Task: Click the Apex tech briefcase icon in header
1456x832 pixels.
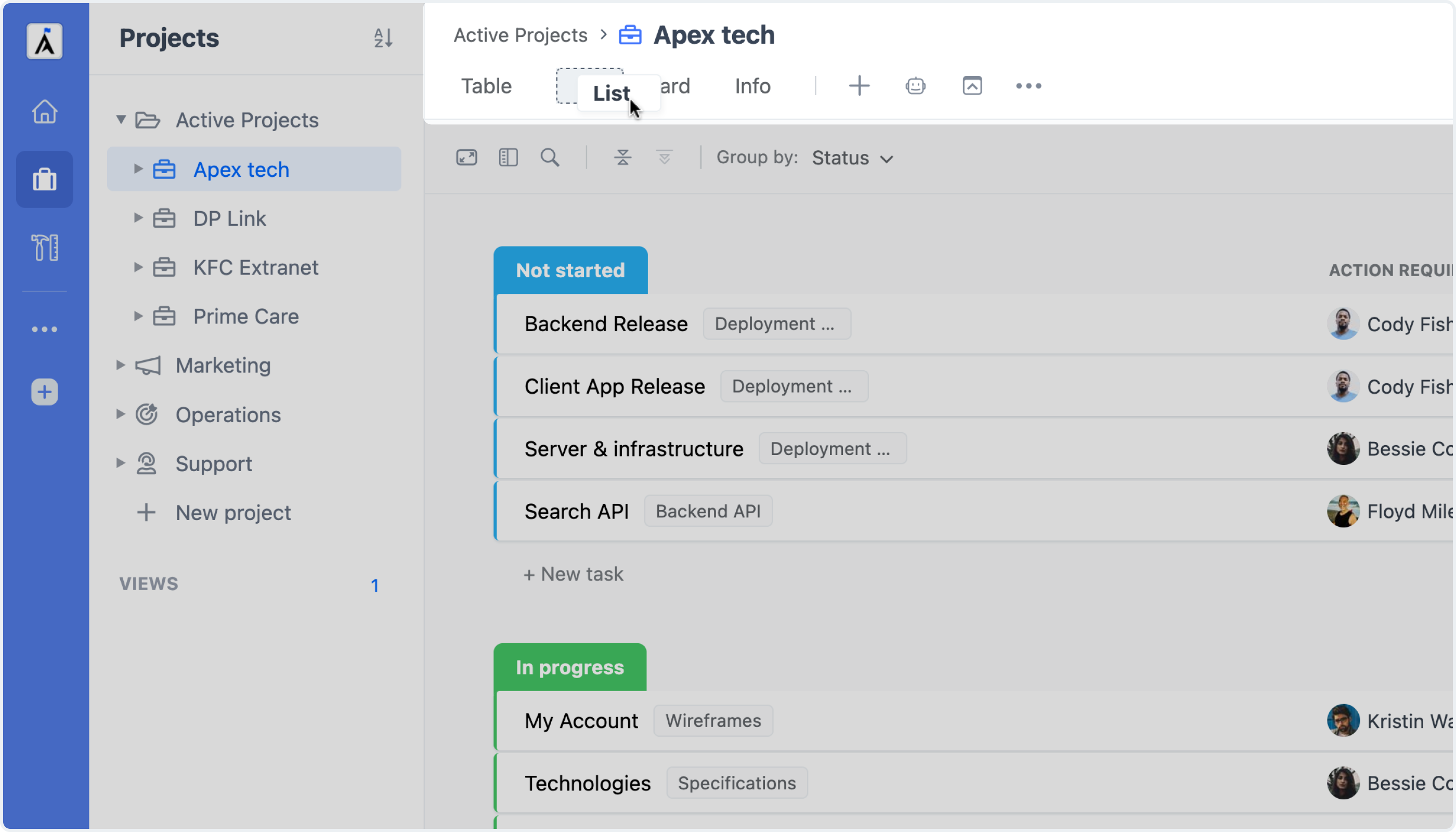Action: pos(630,35)
